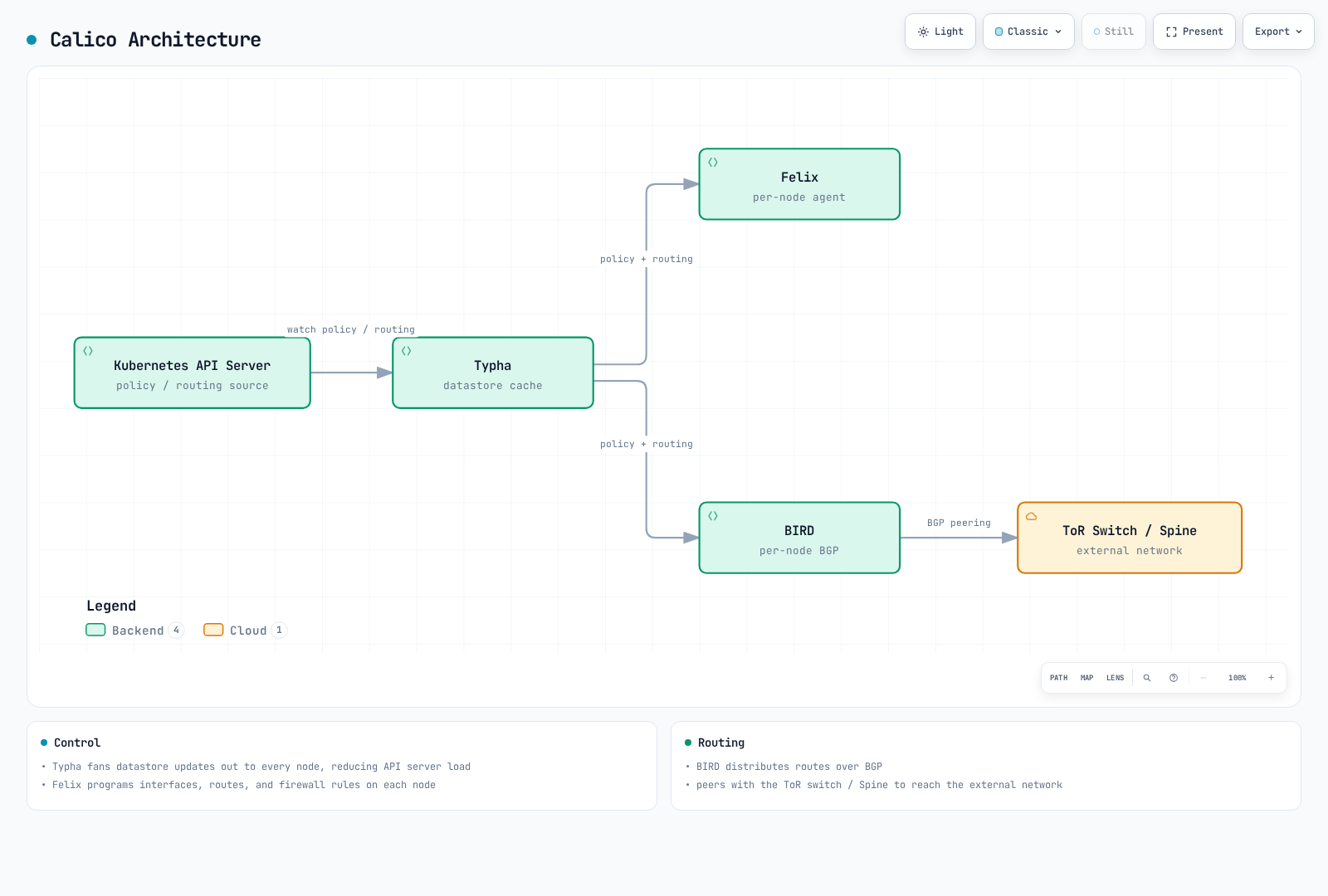The width and height of the screenshot is (1328, 896).
Task: Click code icon on Kubernetes API Server
Action: [x=88, y=351]
